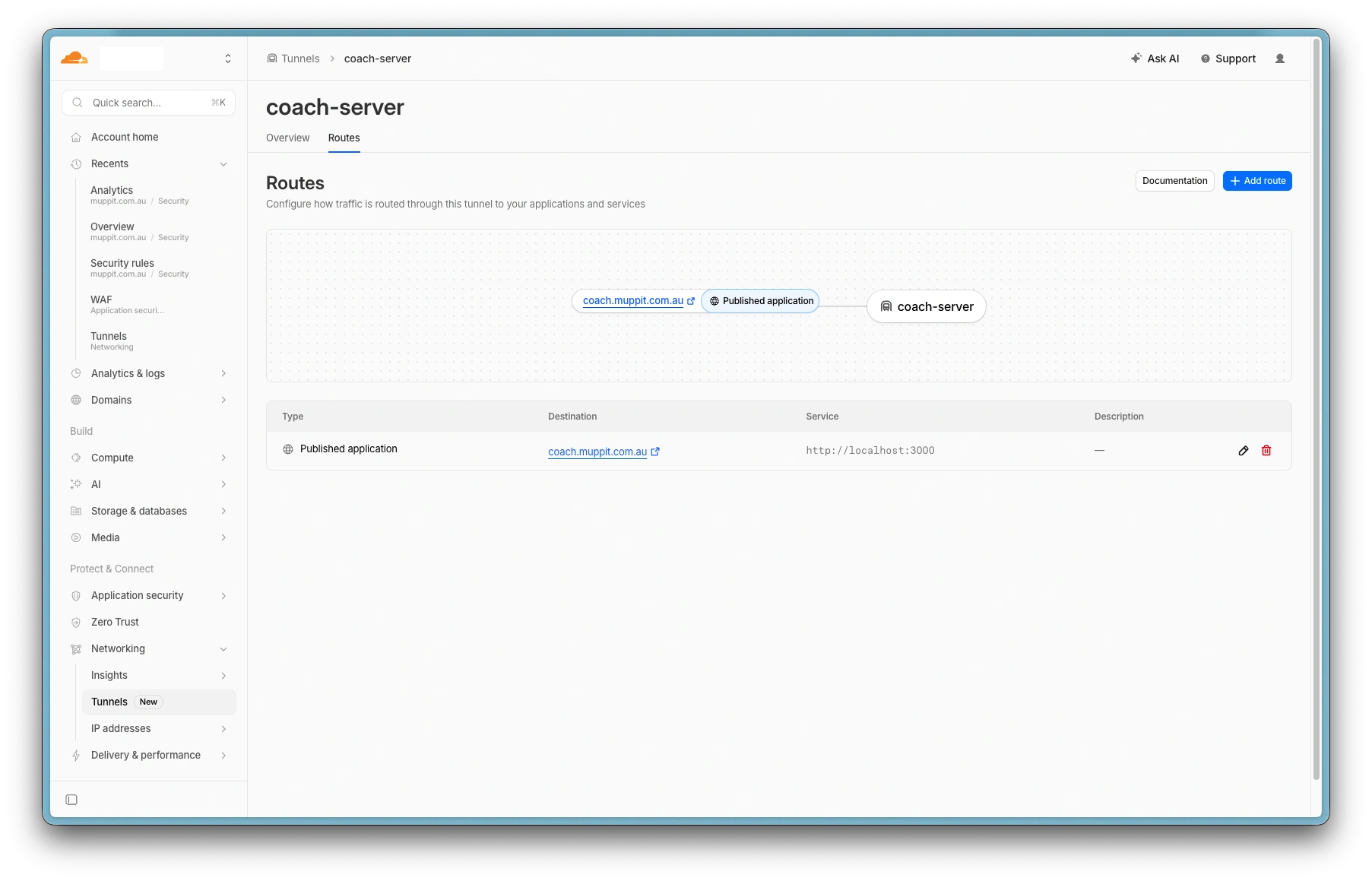Open the user profile icon
The width and height of the screenshot is (1372, 881).
point(1280,59)
